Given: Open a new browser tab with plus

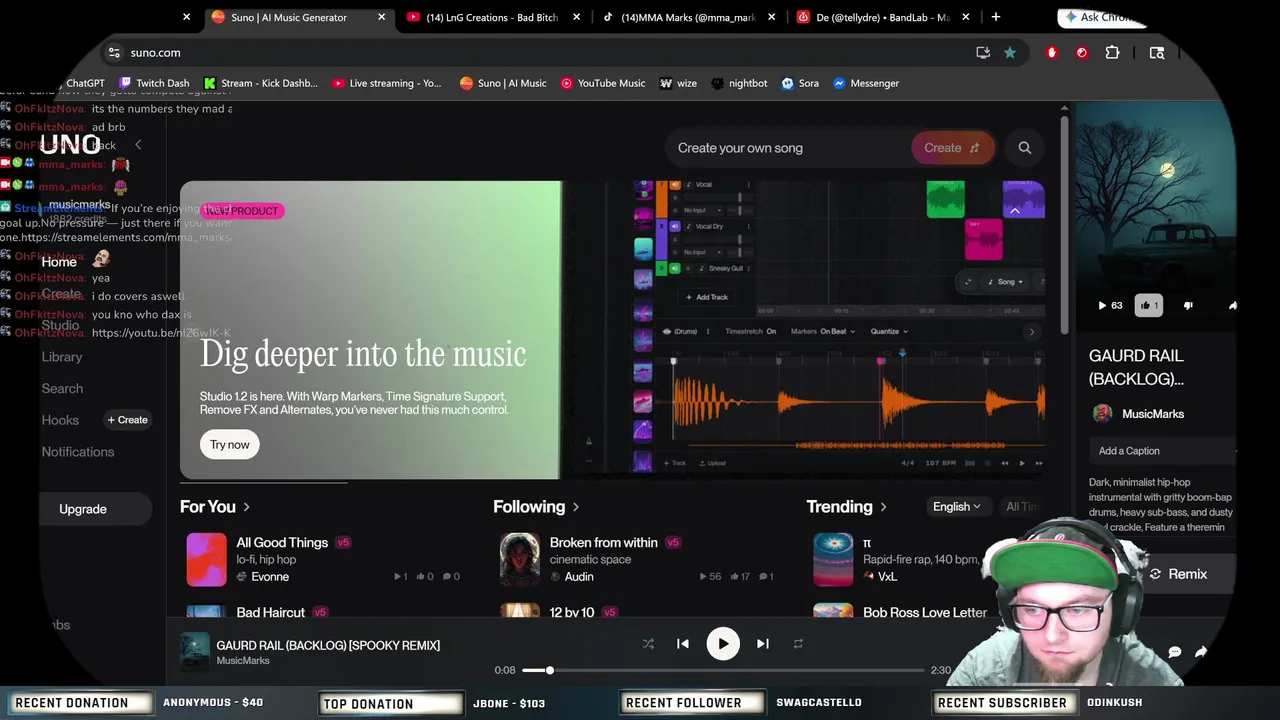Looking at the screenshot, I should click(x=995, y=17).
